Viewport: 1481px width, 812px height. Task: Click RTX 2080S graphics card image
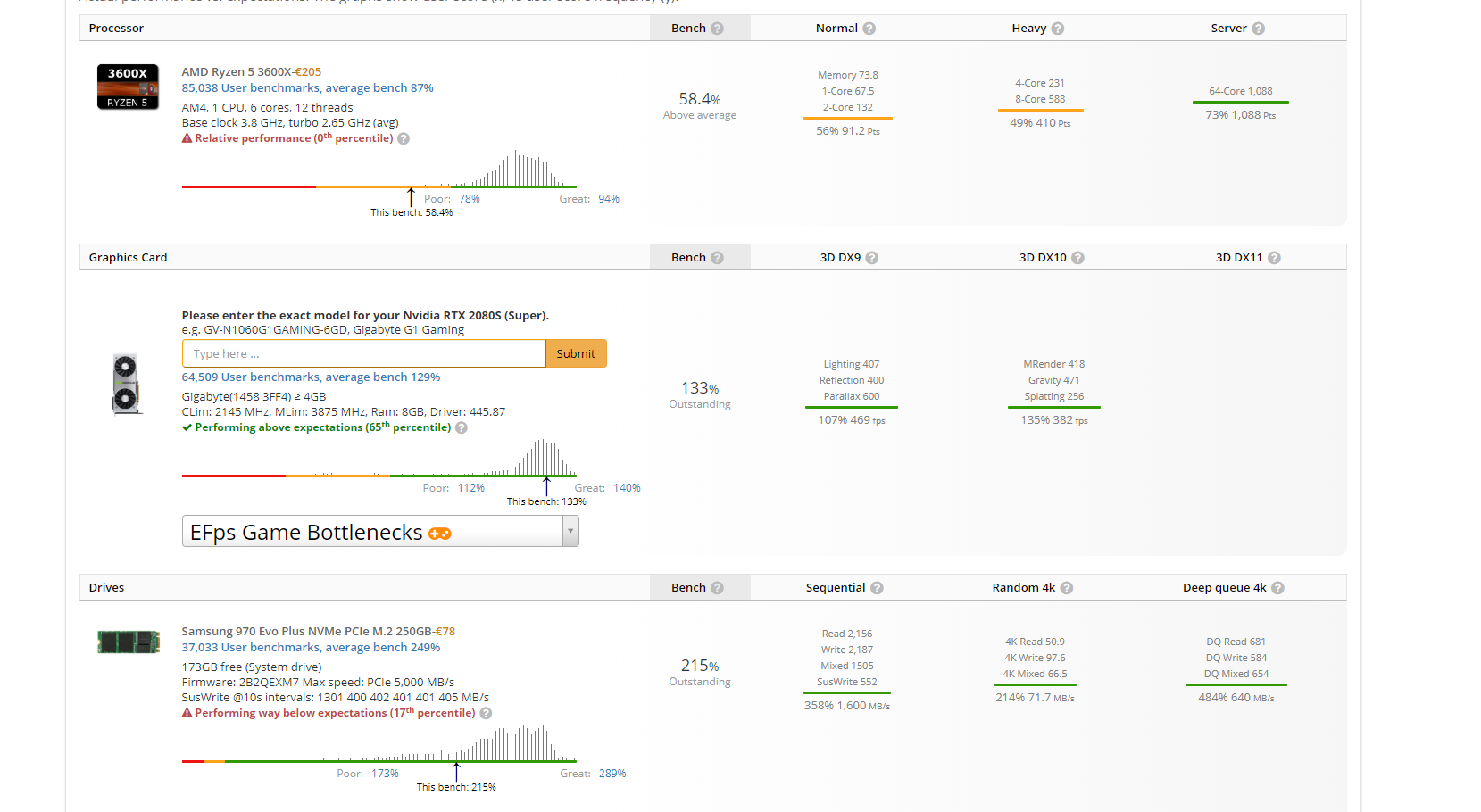tap(126, 385)
